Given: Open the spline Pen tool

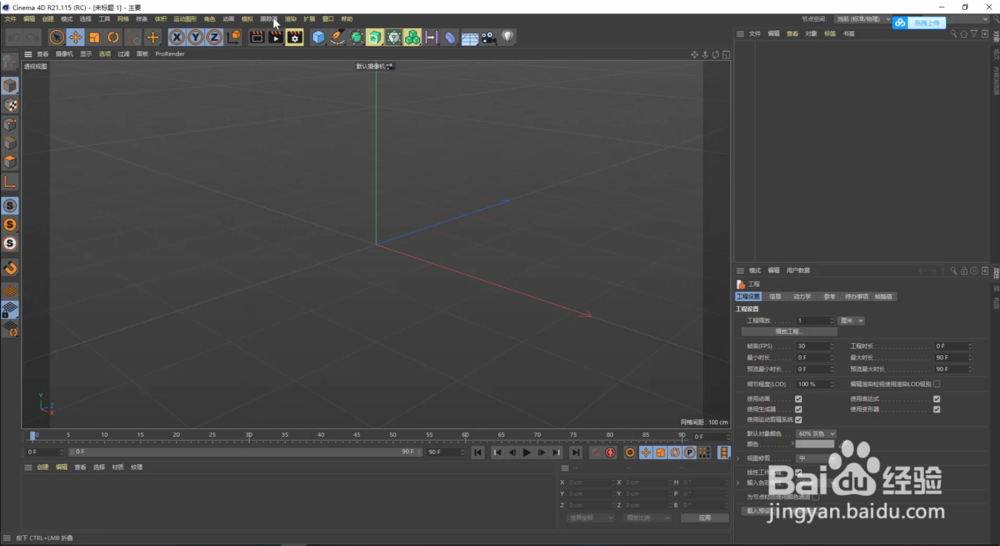Looking at the screenshot, I should tap(337, 38).
